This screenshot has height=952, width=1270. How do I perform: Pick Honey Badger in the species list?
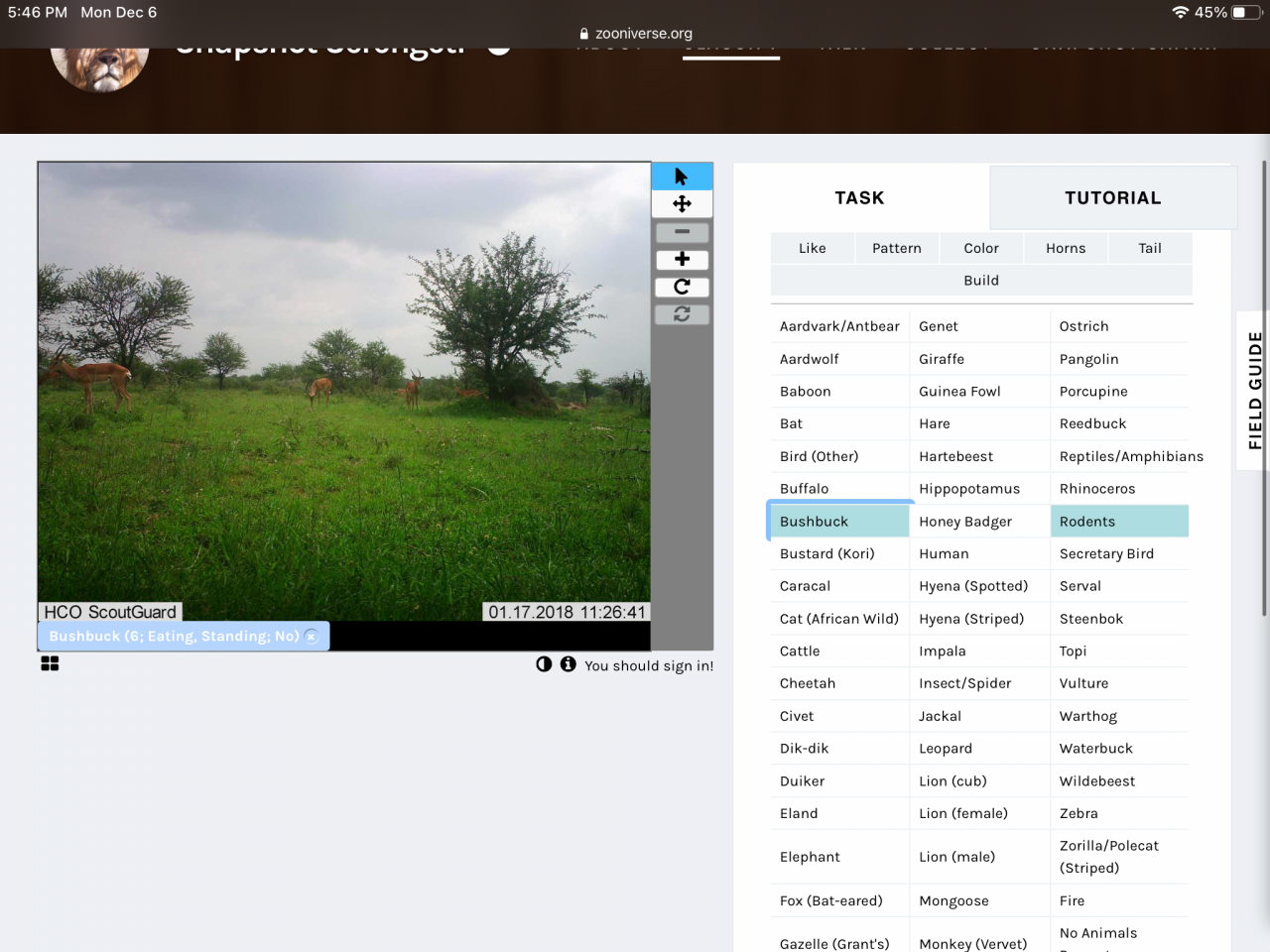pyautogui.click(x=979, y=522)
